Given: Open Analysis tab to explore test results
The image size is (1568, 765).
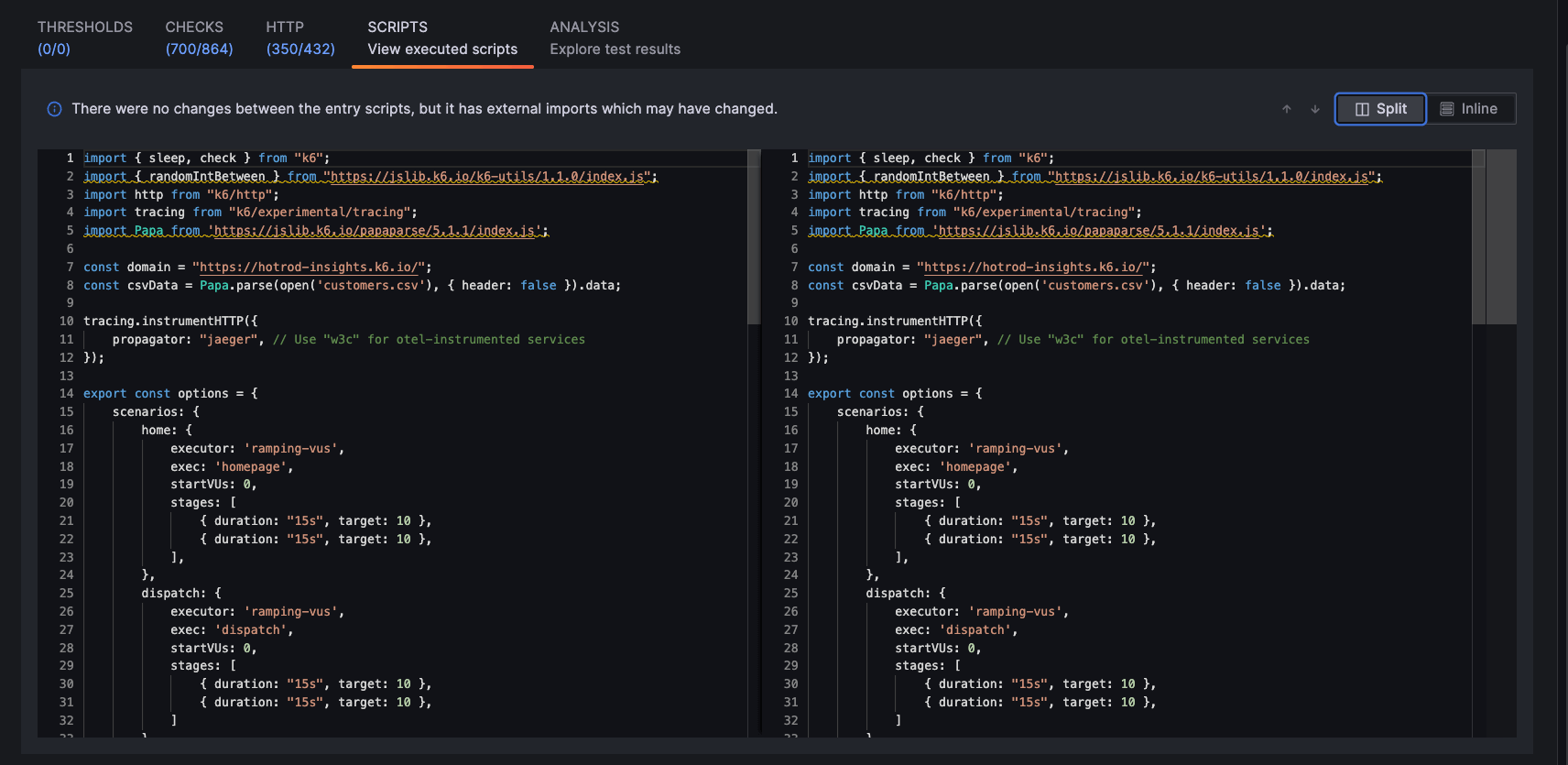Looking at the screenshot, I should point(615,38).
